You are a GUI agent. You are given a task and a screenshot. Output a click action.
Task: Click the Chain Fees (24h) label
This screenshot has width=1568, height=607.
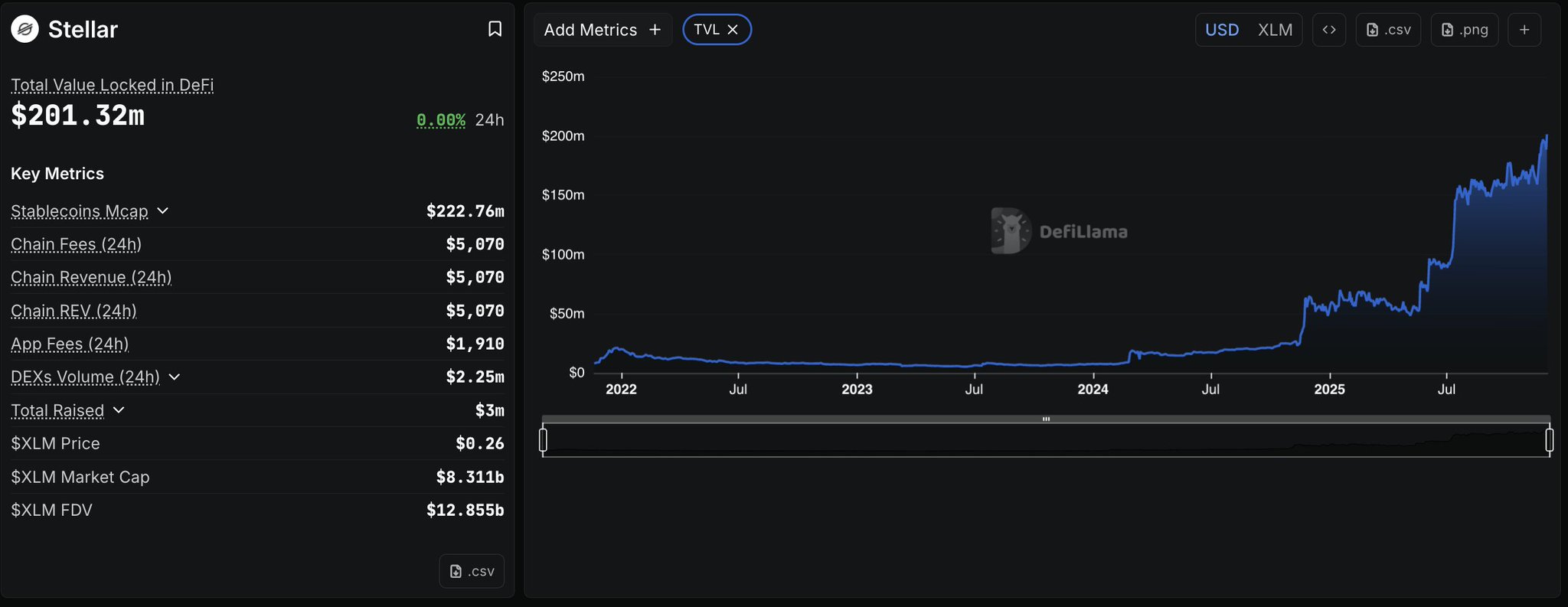coord(76,244)
